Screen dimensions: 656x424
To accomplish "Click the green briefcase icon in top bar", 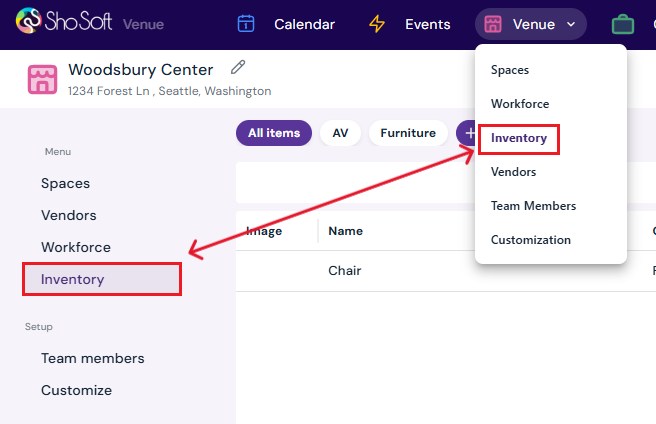I will (623, 24).
